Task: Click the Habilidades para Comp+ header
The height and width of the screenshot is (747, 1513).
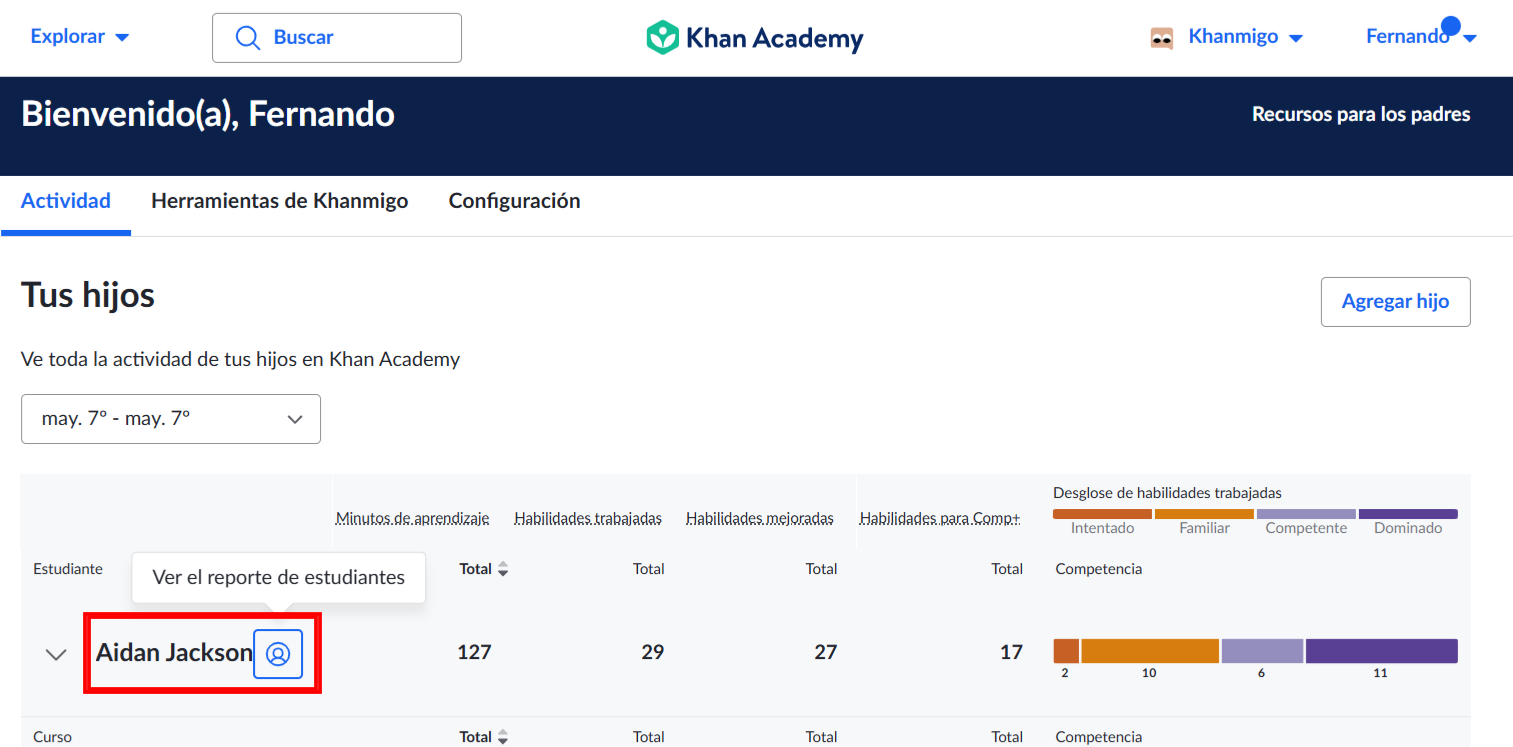Action: pyautogui.click(x=940, y=518)
